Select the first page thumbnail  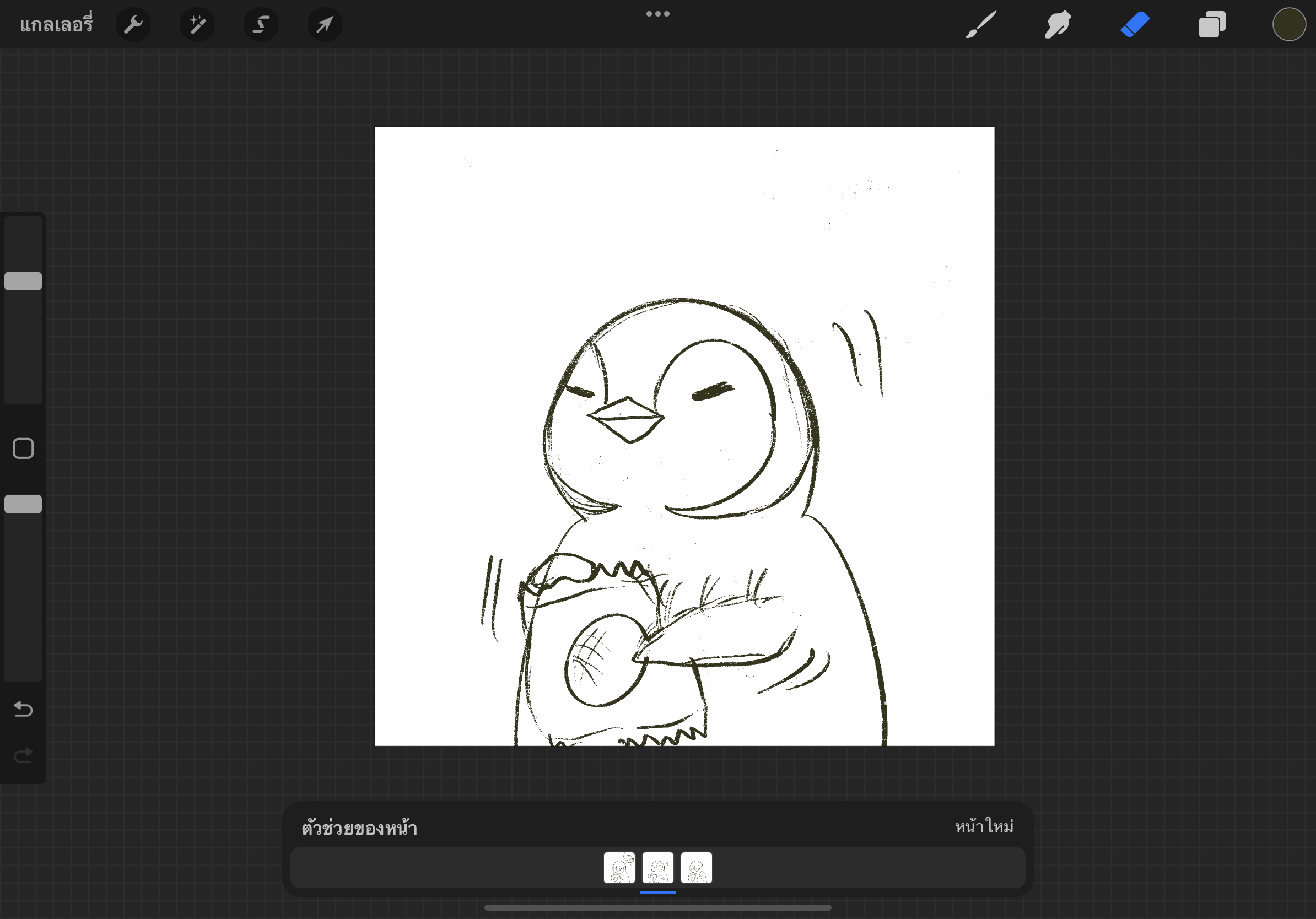(619, 868)
